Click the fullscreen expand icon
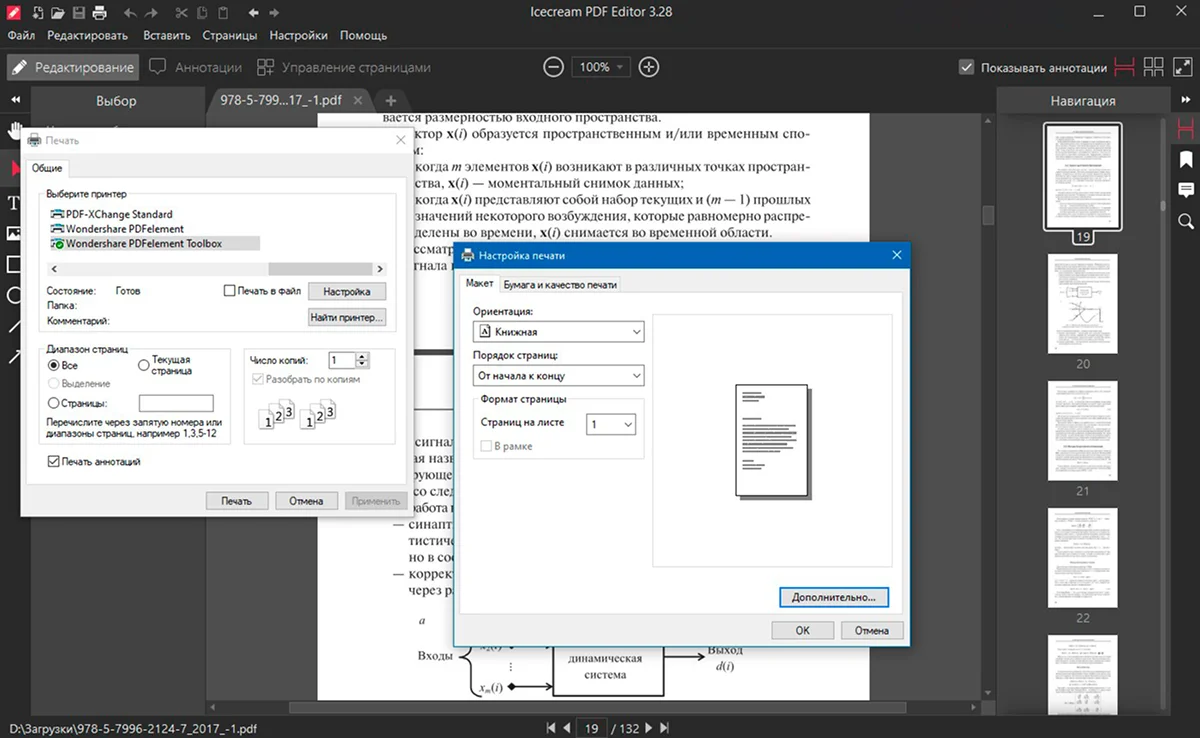The height and width of the screenshot is (738, 1200). coord(1182,67)
